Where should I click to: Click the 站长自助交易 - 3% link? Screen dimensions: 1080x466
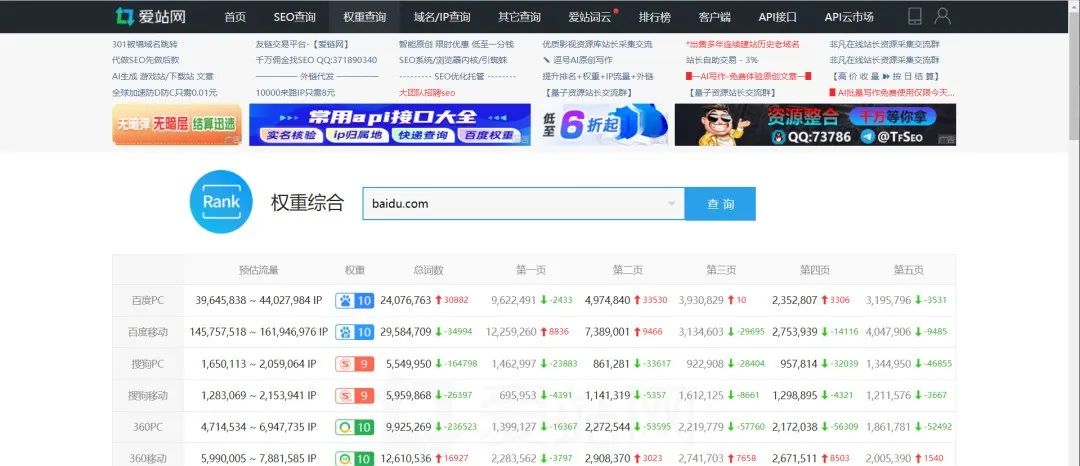[x=722, y=60]
